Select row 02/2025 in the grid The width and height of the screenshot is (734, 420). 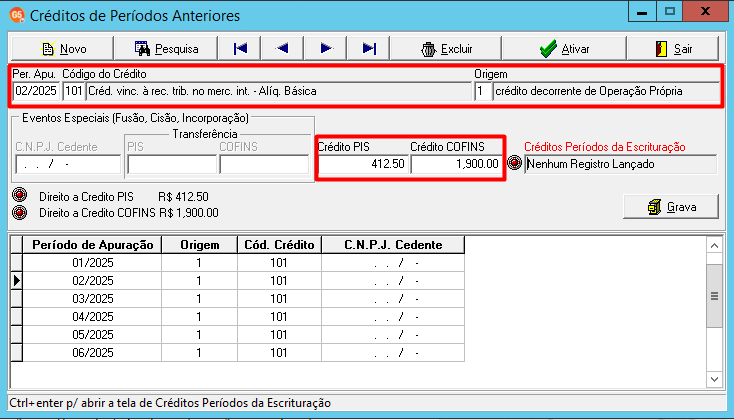[x=243, y=280]
